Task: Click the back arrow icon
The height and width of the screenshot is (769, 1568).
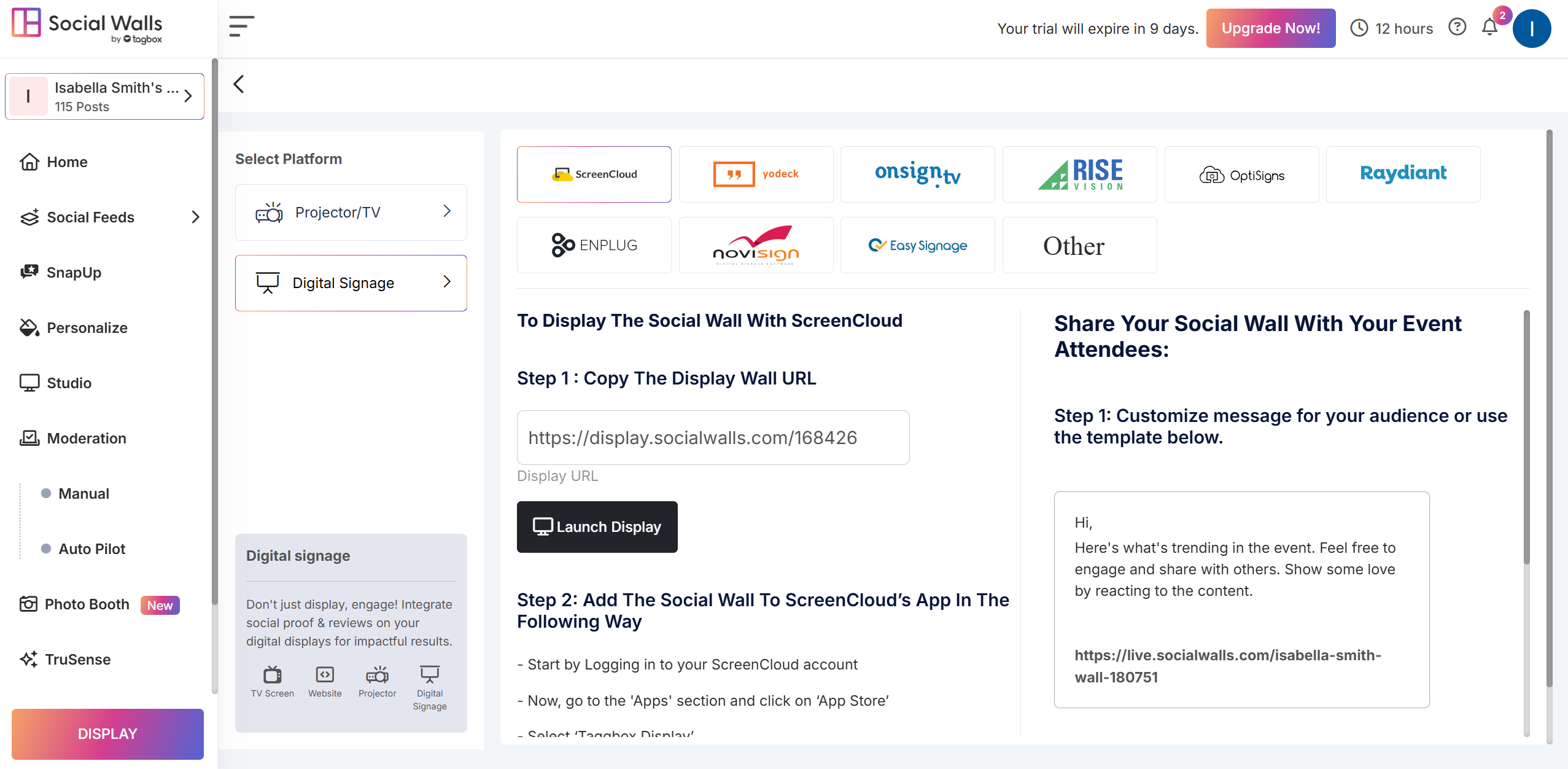Action: click(239, 84)
